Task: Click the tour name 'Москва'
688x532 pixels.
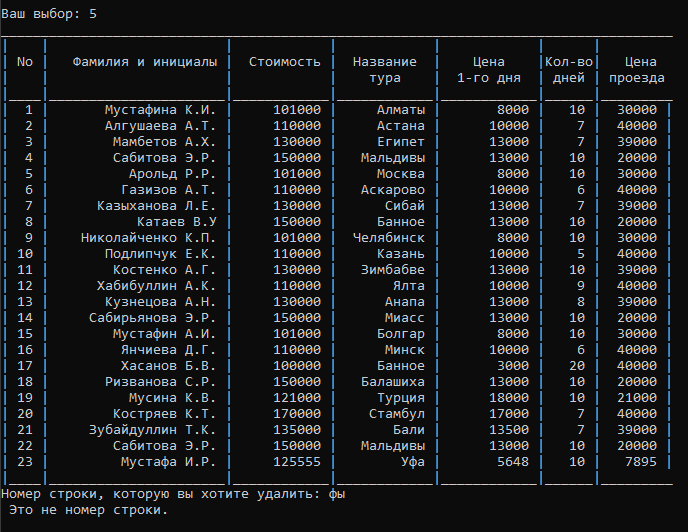Action: 401,174
